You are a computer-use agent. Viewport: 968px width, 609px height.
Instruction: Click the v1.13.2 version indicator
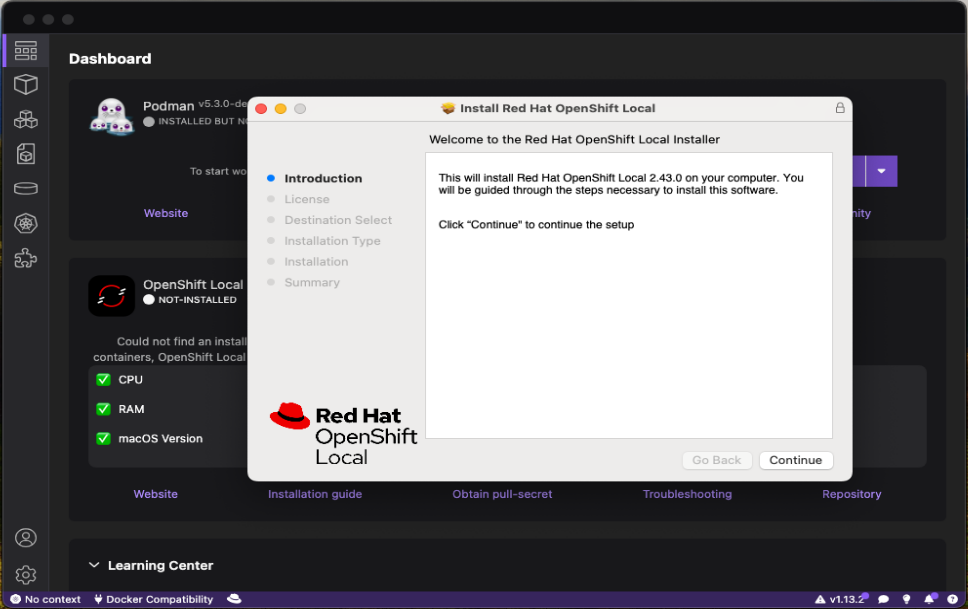point(840,599)
